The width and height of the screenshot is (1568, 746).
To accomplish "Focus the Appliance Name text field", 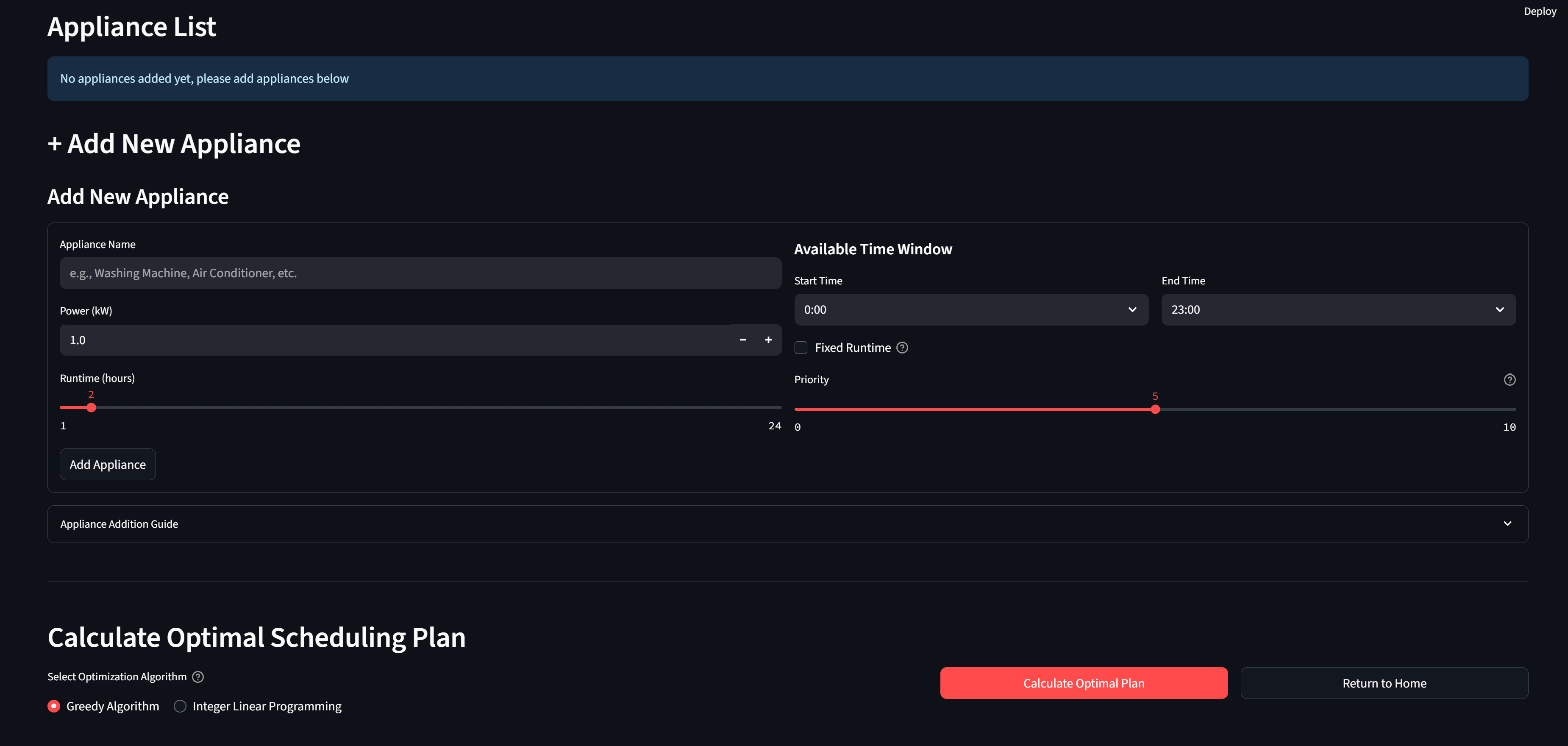I will 420,273.
